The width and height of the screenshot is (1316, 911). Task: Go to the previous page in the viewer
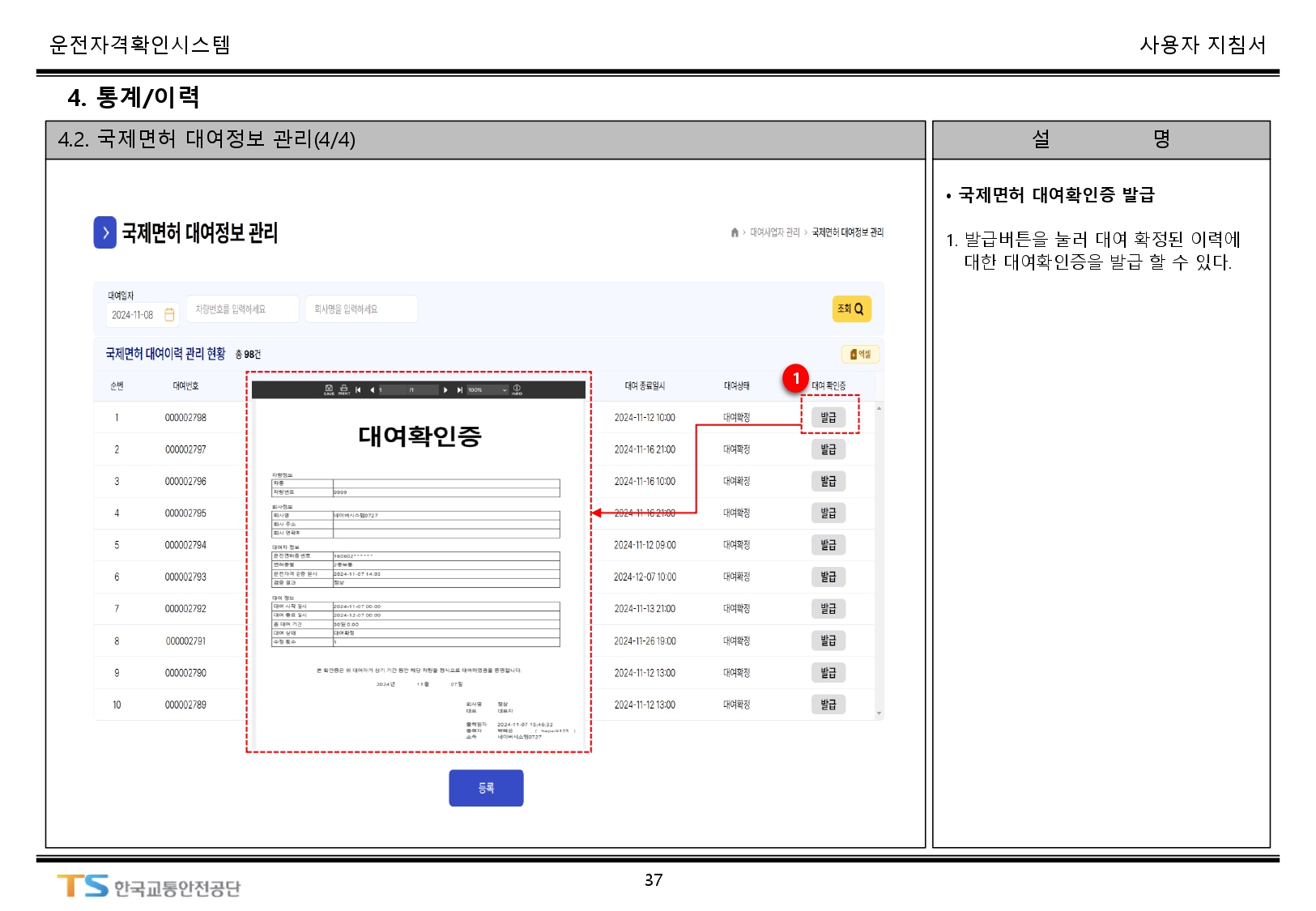372,390
